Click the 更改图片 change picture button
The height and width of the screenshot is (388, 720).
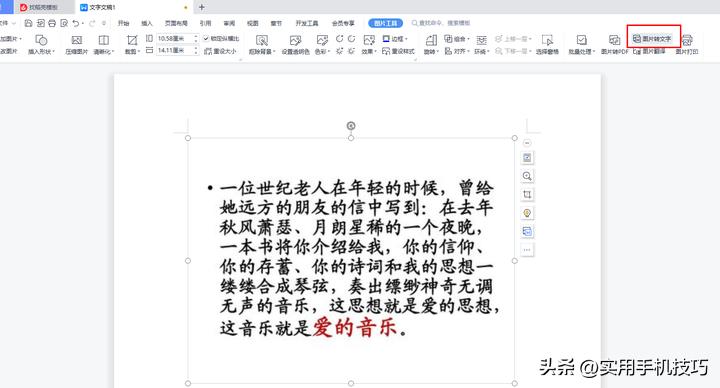pyautogui.click(x=8, y=51)
